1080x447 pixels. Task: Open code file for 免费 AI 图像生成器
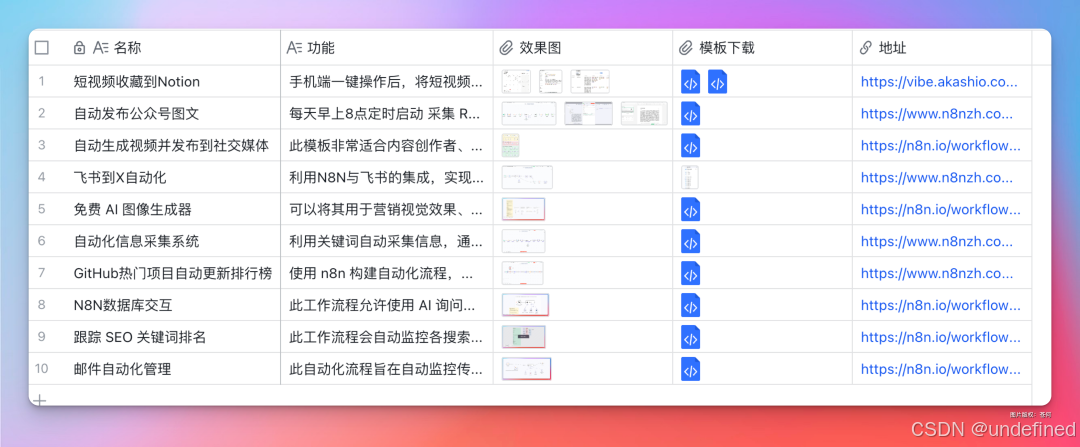click(690, 209)
